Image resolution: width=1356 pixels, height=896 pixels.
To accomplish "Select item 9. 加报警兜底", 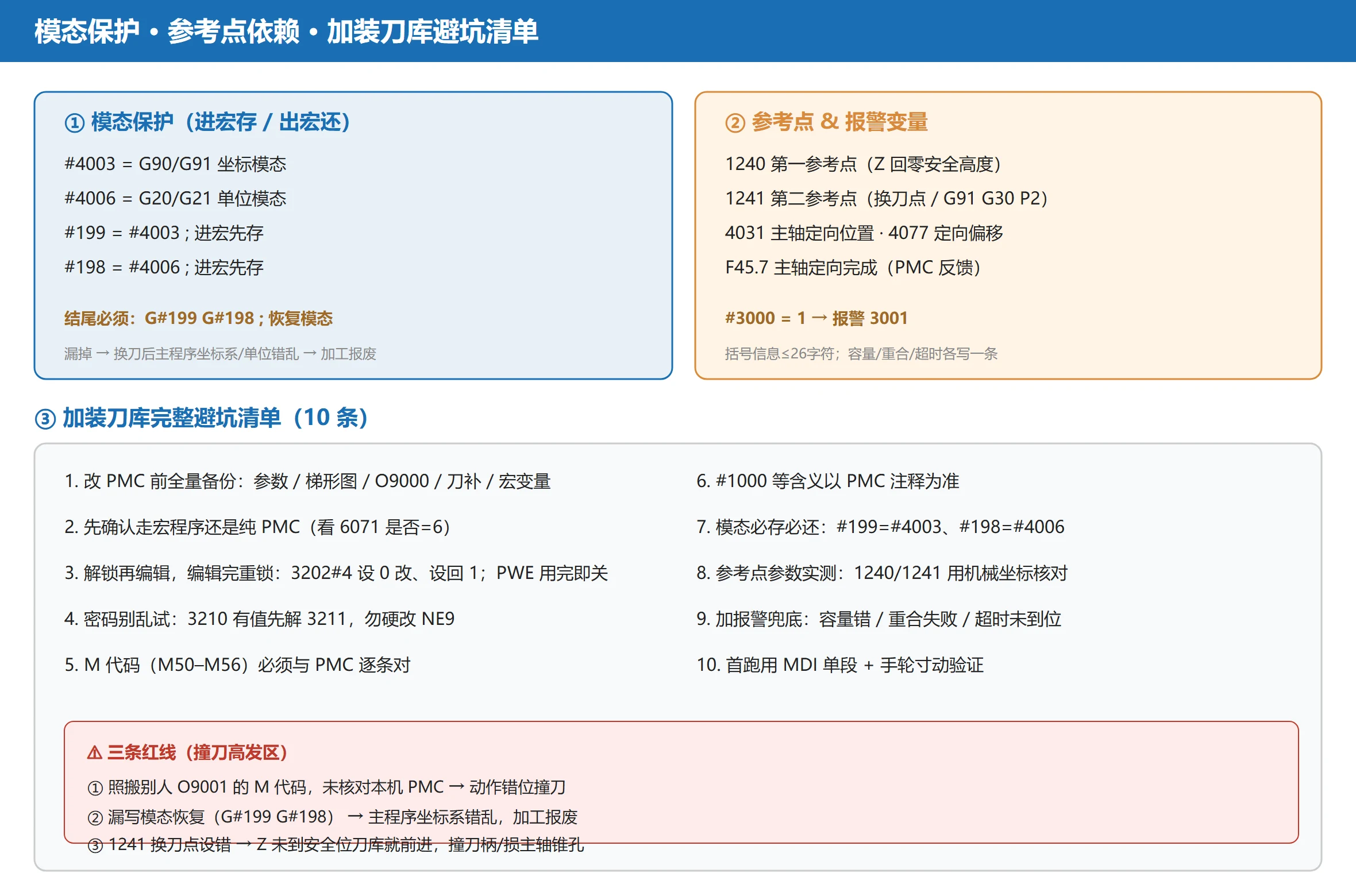I will coord(879,619).
